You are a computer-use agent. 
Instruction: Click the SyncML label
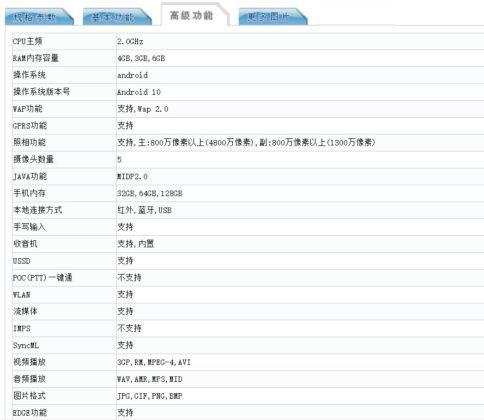pyautogui.click(x=26, y=345)
